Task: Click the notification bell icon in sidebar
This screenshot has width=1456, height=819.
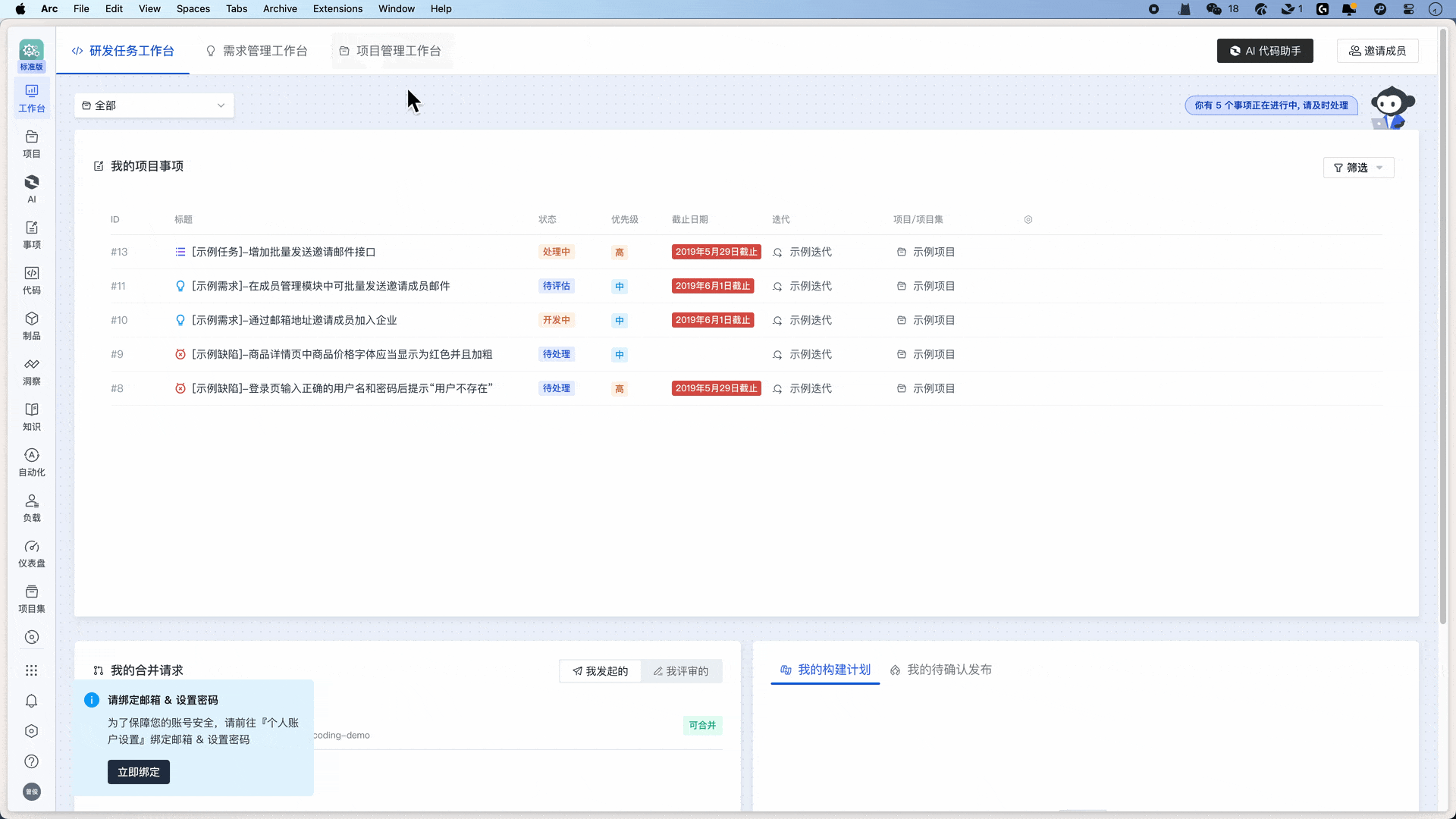Action: tap(31, 701)
